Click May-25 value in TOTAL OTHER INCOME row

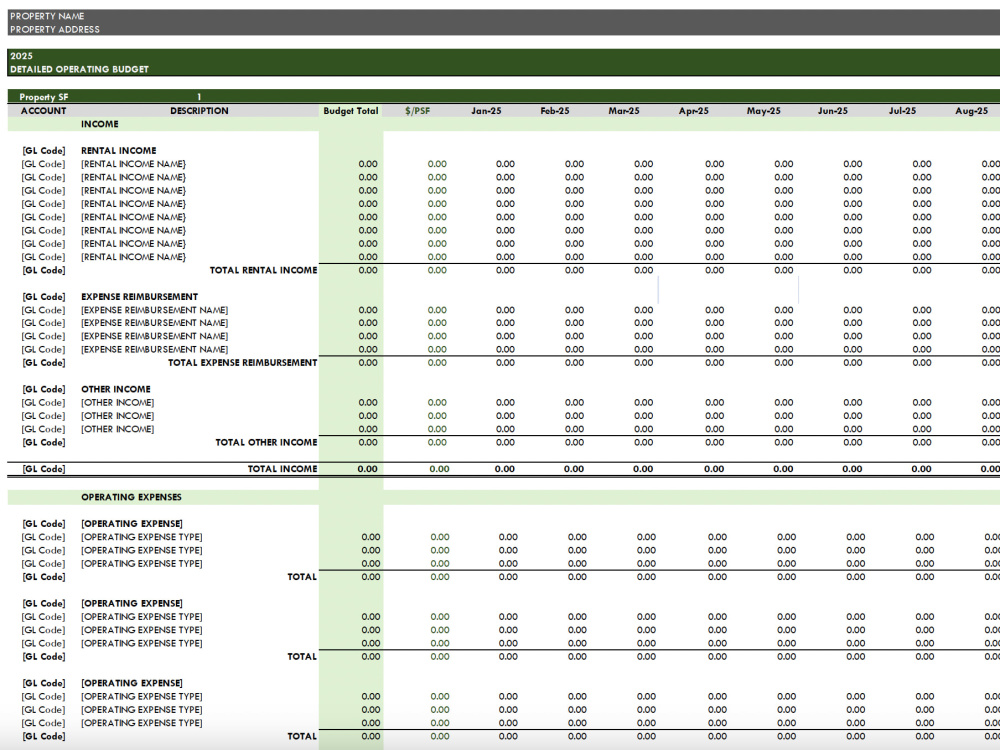(784, 443)
